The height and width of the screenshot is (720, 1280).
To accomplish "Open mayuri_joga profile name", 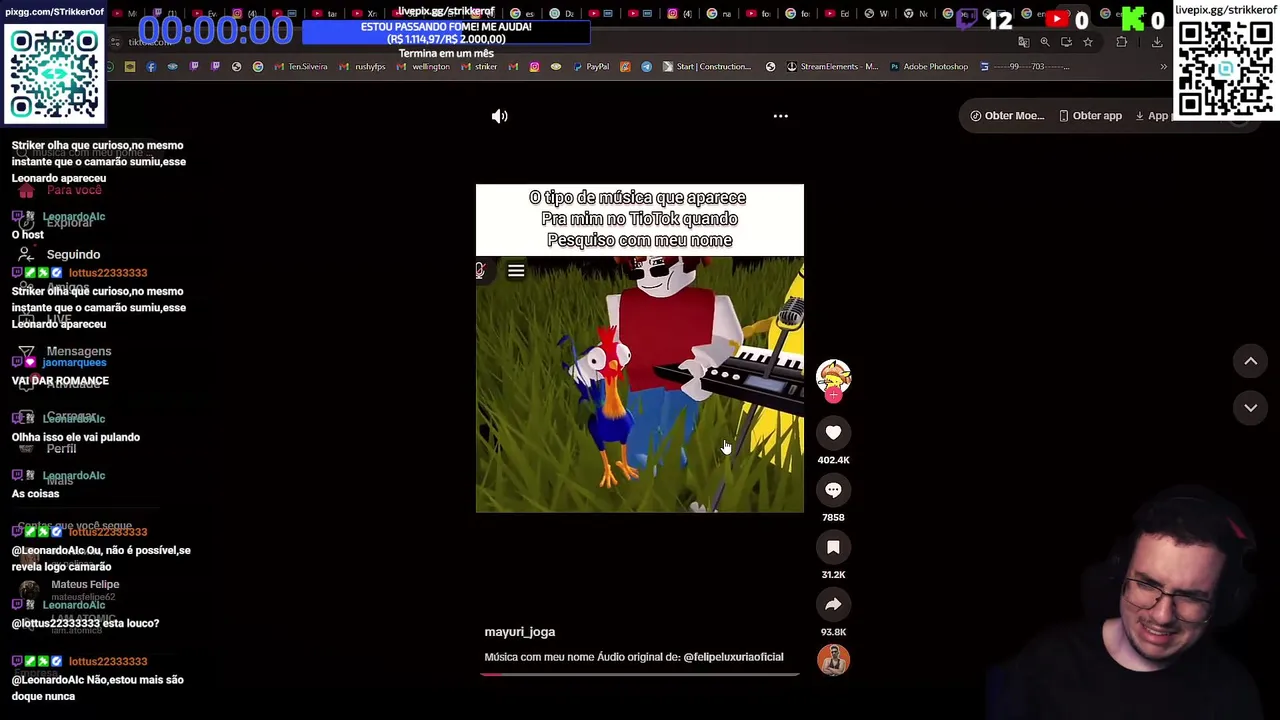I will pos(520,632).
